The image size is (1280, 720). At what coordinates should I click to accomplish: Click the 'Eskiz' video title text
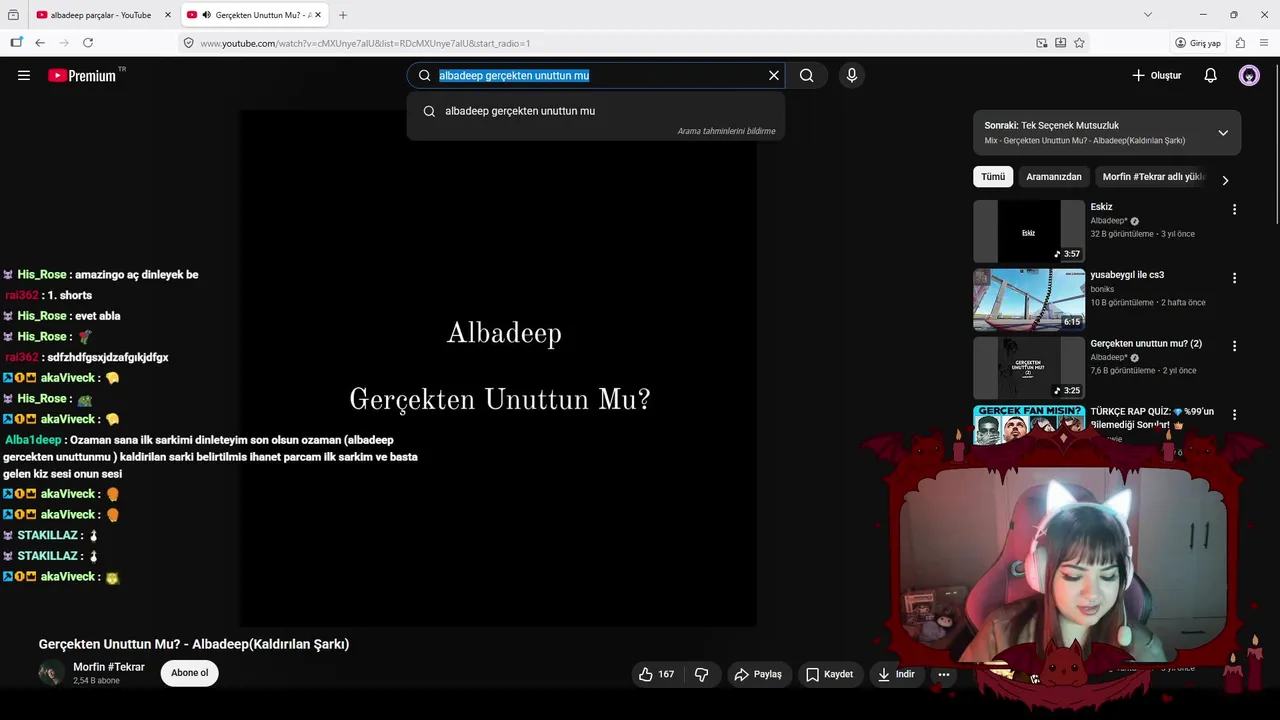pos(1101,207)
